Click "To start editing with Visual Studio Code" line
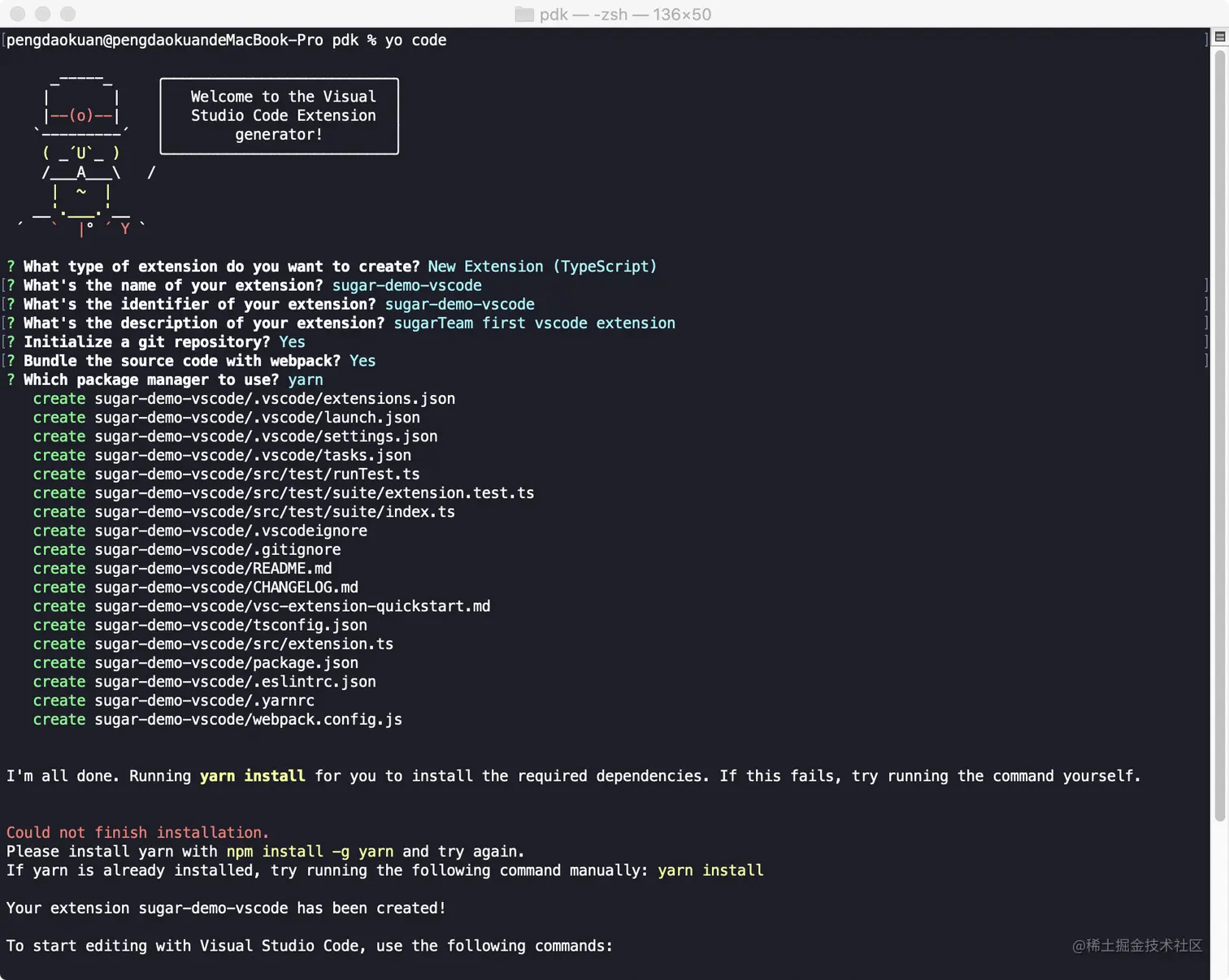The width and height of the screenshot is (1229, 980). click(310, 946)
